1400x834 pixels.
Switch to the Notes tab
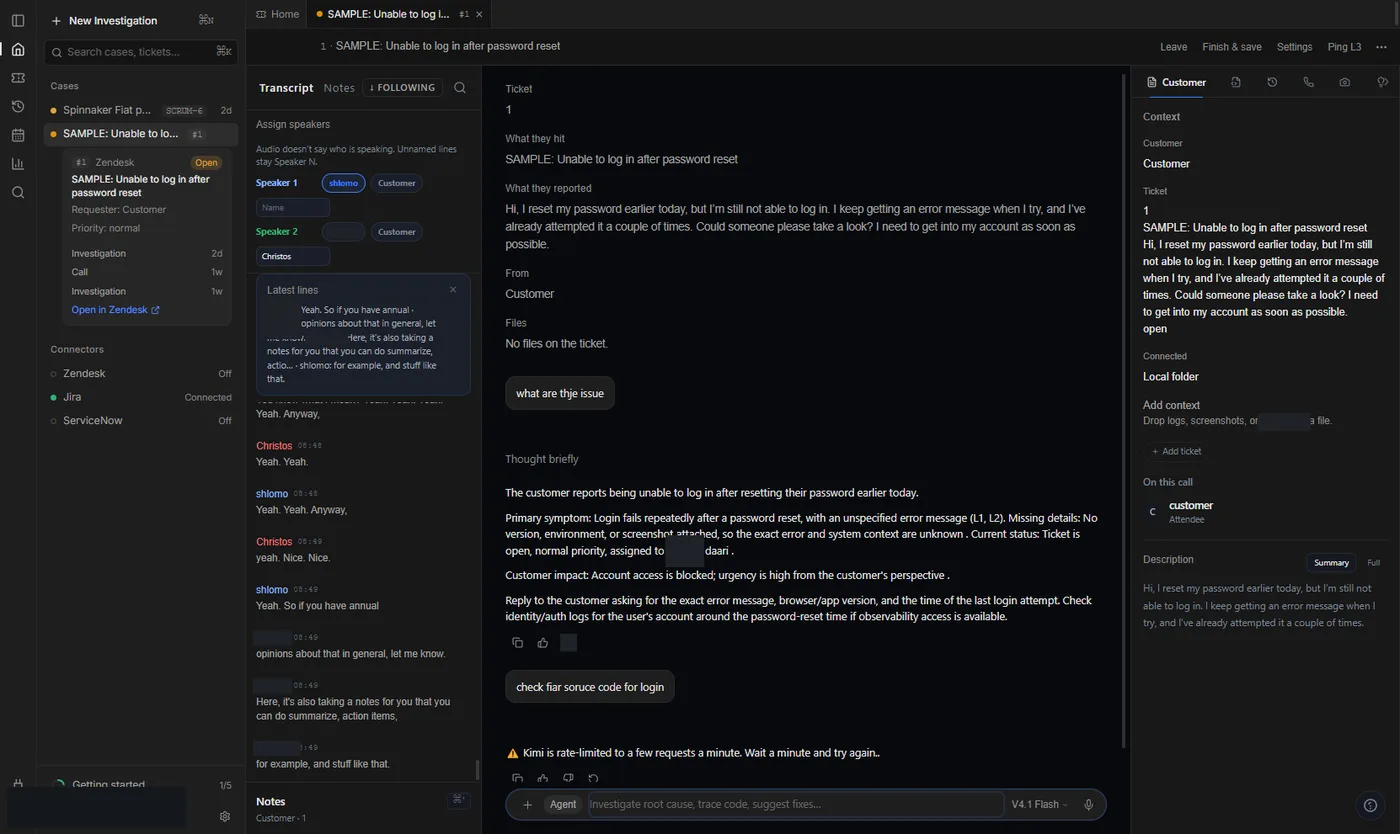(339, 88)
